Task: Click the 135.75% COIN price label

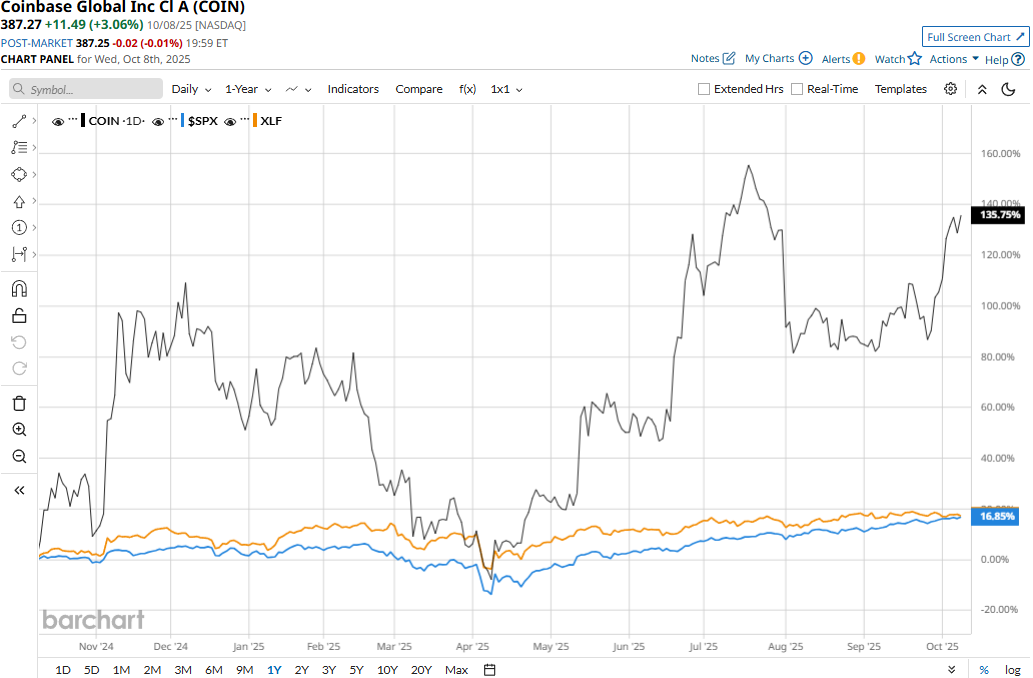Action: 999,215
